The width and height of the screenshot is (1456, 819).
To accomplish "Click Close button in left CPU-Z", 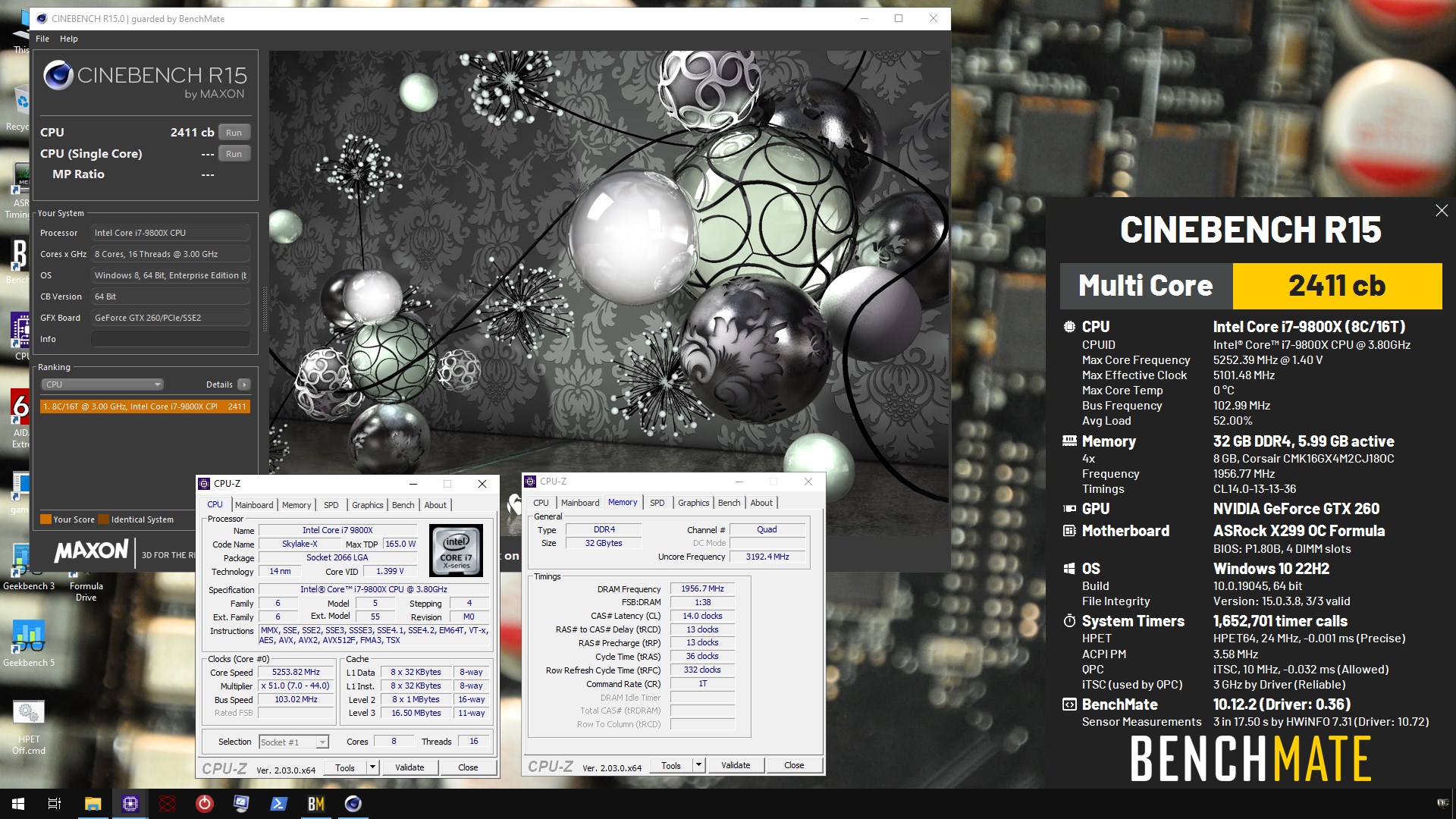I will (468, 767).
